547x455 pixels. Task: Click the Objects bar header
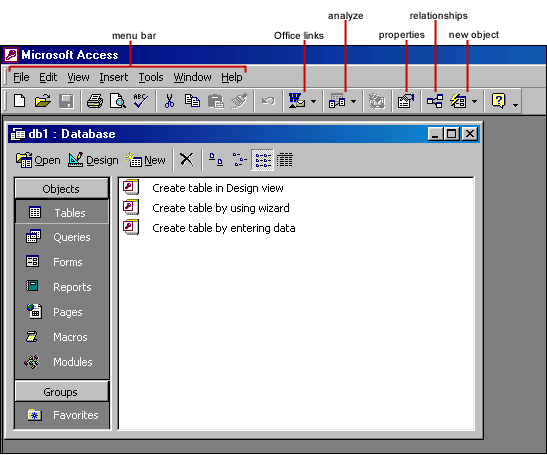(61, 189)
